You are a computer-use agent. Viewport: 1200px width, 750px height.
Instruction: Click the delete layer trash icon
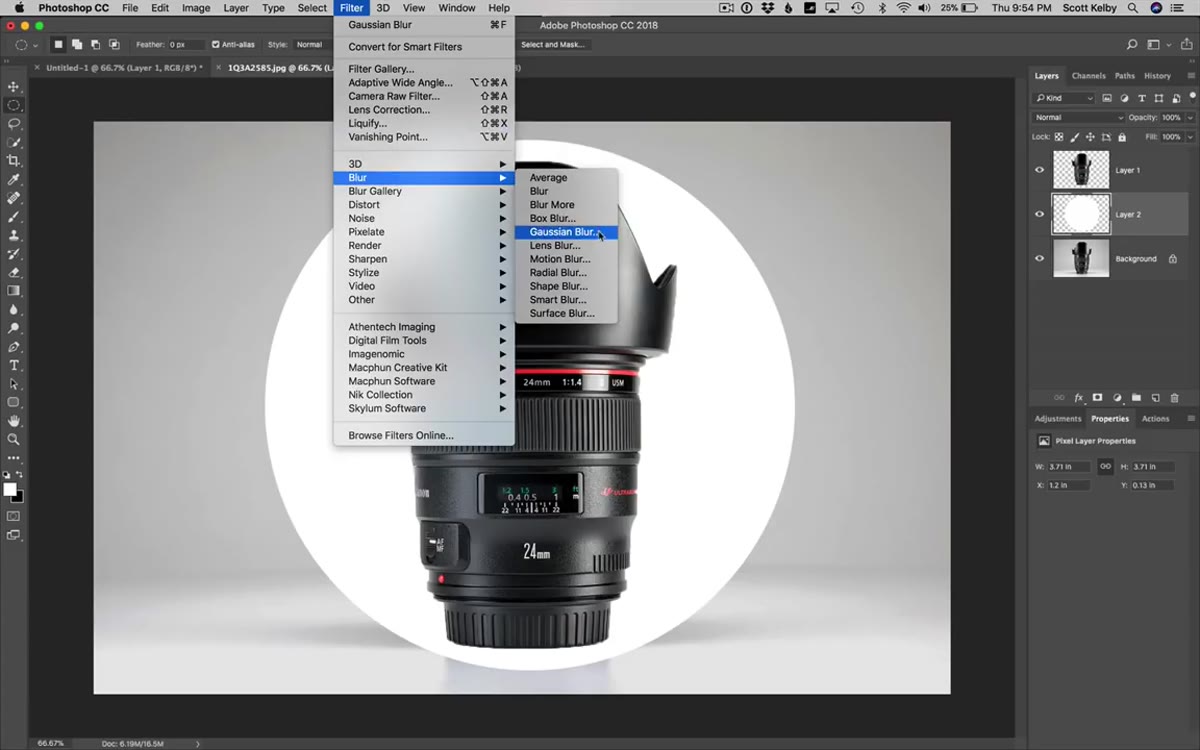pyautogui.click(x=1174, y=398)
